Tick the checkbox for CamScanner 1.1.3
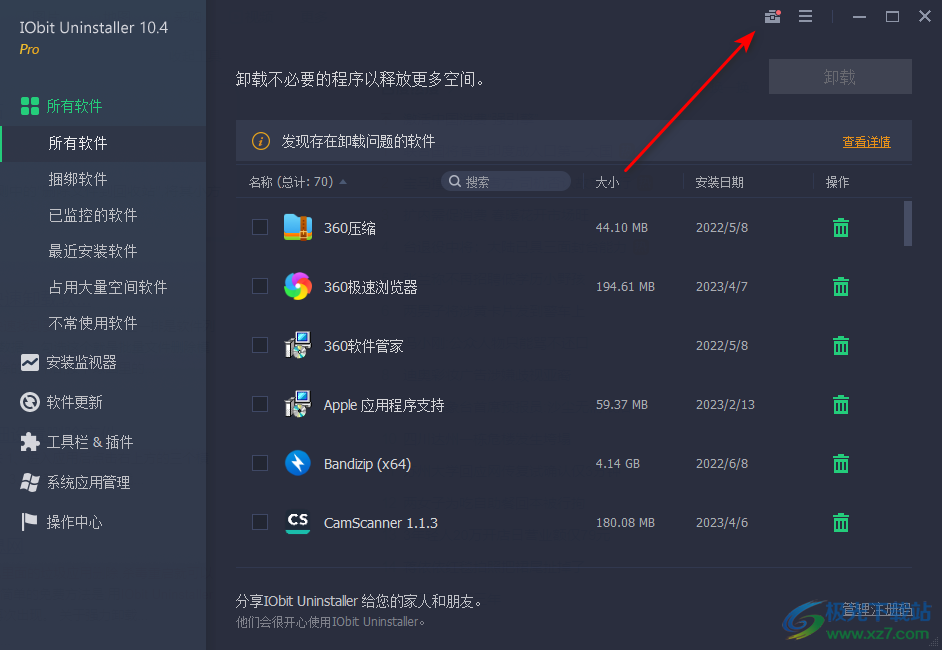 (x=260, y=522)
